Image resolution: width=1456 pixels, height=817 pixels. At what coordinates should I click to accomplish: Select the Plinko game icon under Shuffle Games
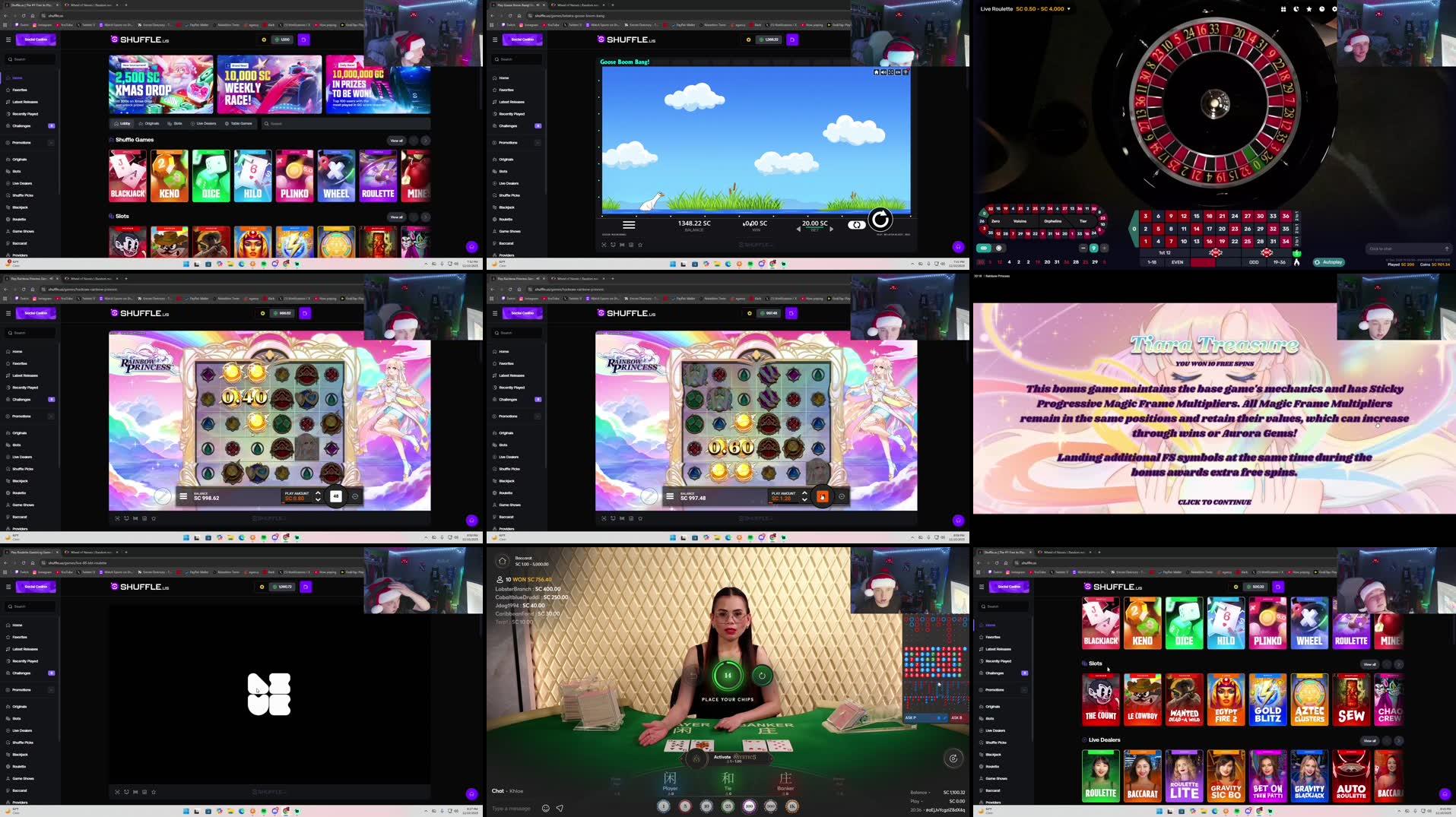[294, 176]
